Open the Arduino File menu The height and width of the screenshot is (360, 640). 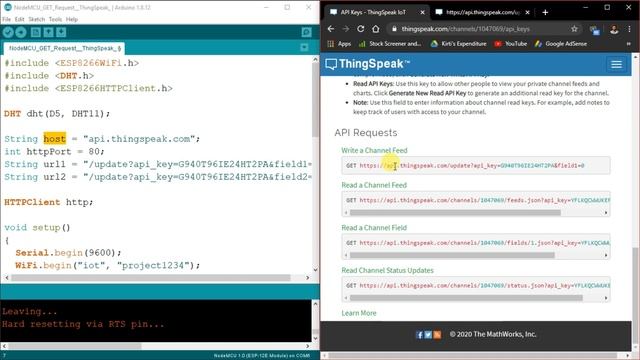7,19
